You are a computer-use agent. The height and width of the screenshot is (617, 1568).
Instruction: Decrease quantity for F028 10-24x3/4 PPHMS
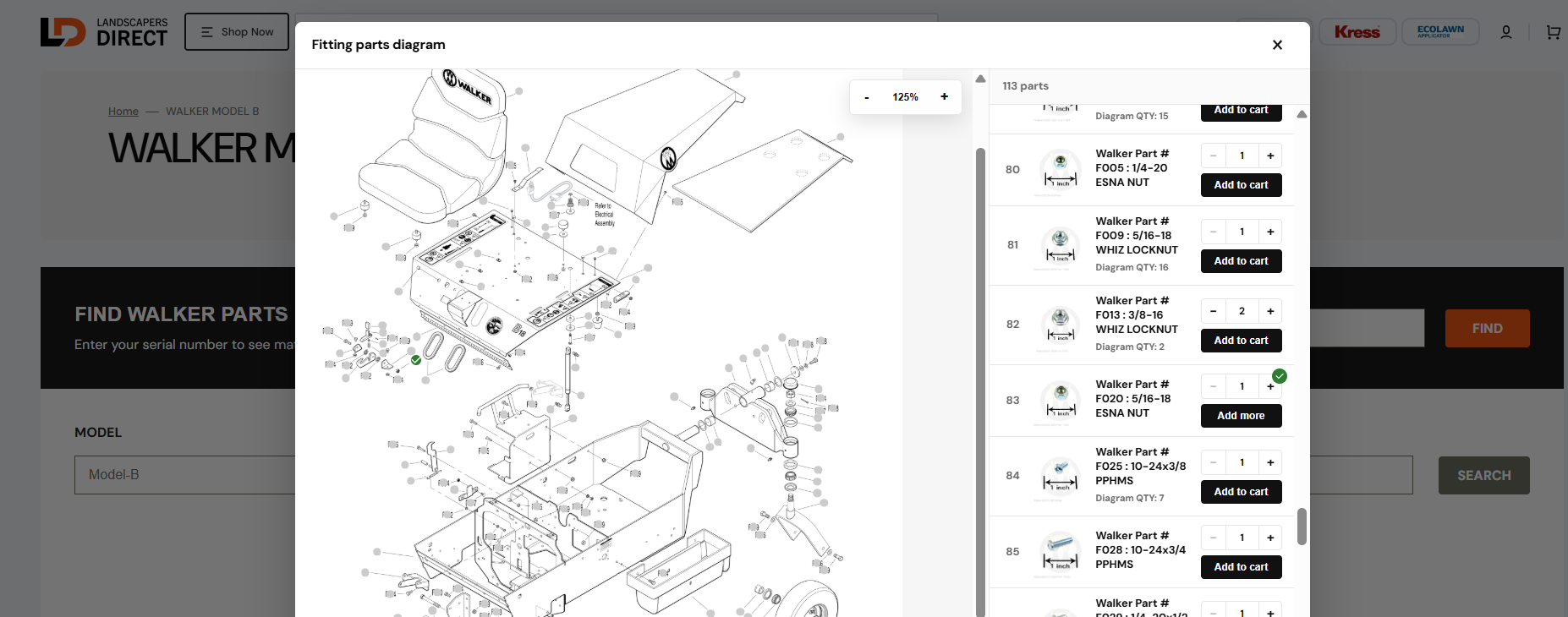coord(1213,538)
